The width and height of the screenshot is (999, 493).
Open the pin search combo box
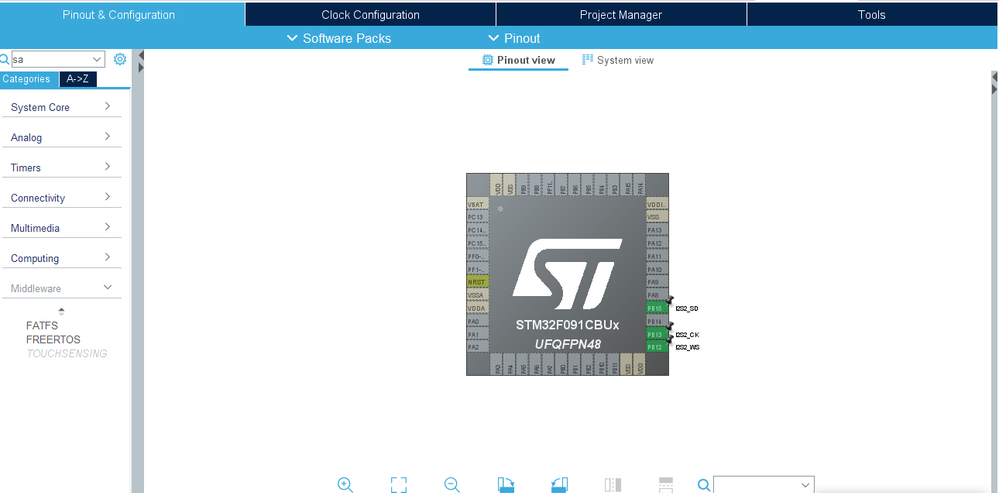coord(763,485)
